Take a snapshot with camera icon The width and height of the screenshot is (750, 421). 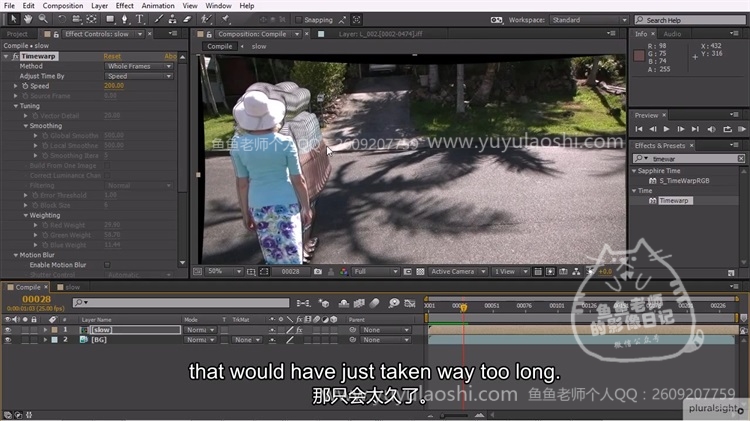[318, 272]
